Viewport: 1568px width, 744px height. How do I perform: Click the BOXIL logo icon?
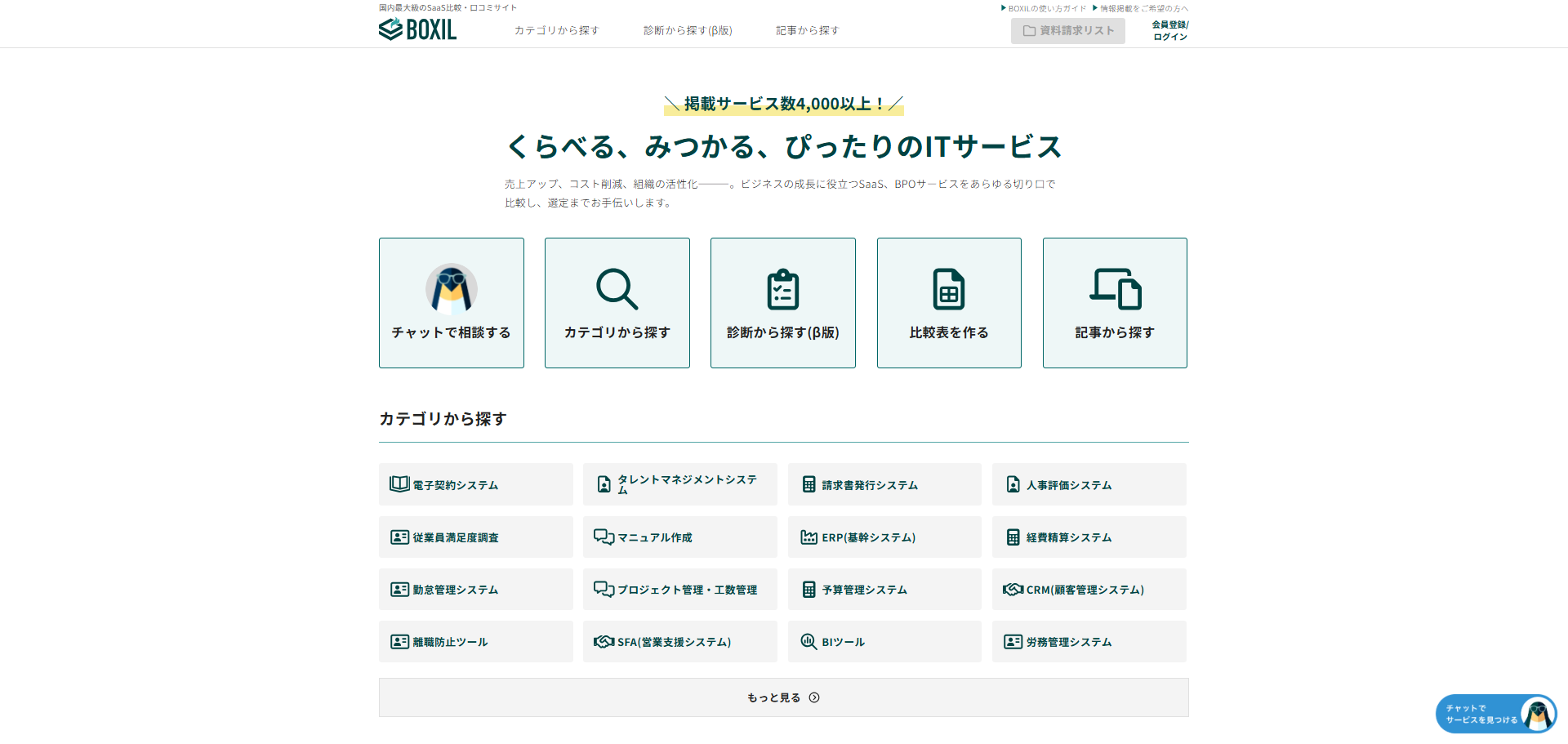click(x=389, y=29)
